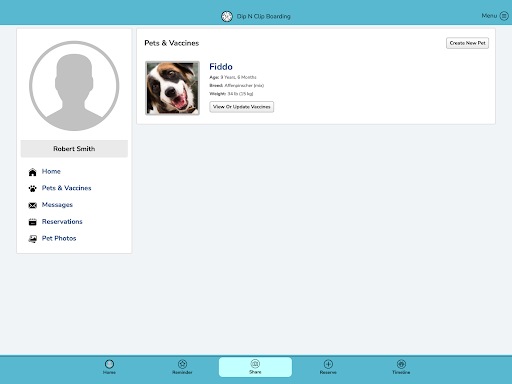Click the Create New Pet button

pyautogui.click(x=467, y=43)
